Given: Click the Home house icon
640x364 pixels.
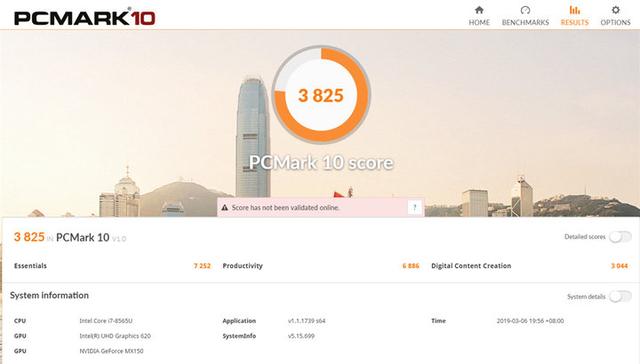Looking at the screenshot, I should pos(479,10).
